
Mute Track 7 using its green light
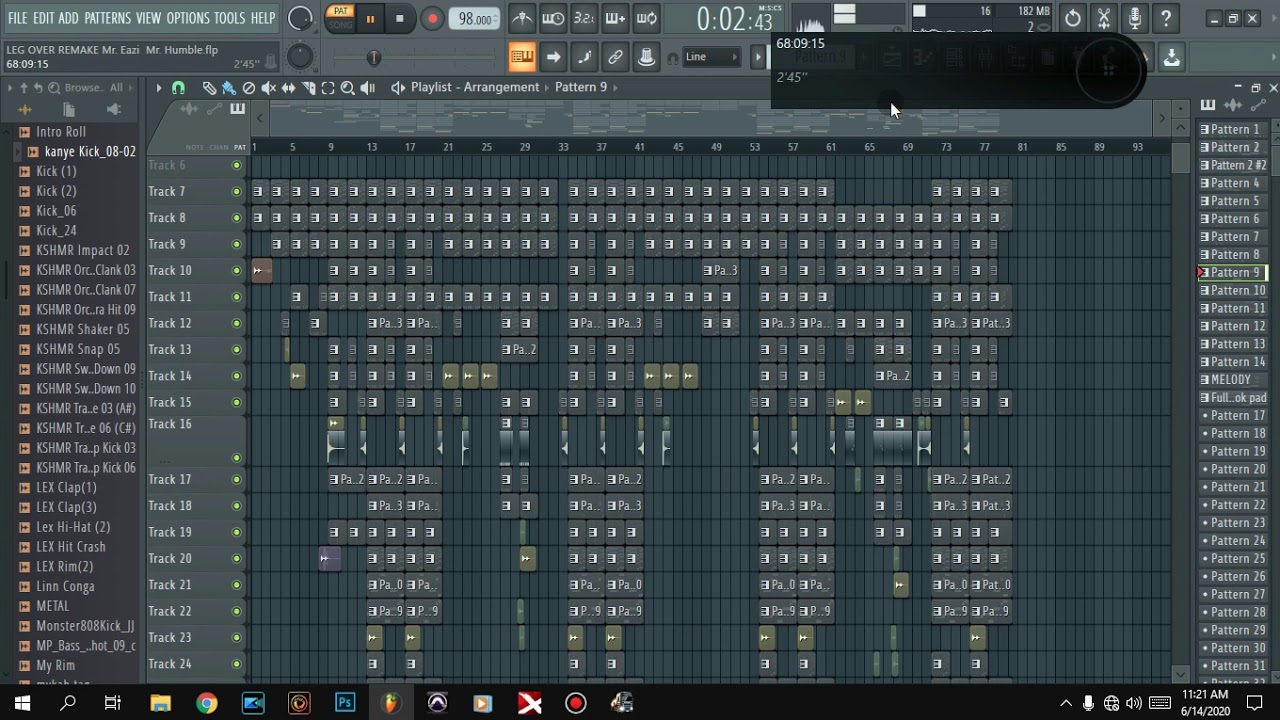point(237,192)
